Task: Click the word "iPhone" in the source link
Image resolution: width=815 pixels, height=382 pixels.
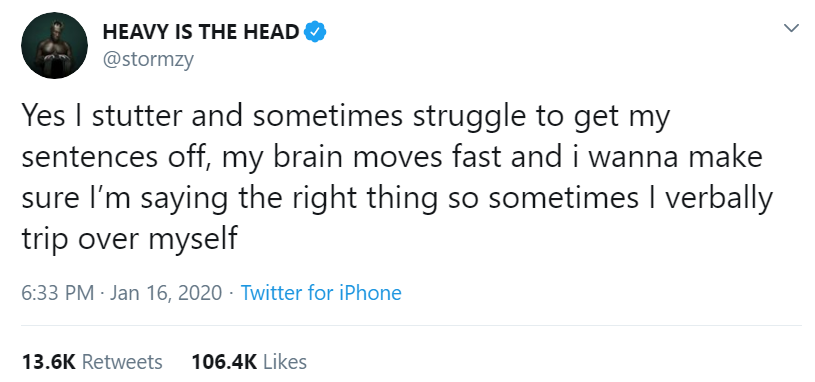Action: coord(370,293)
